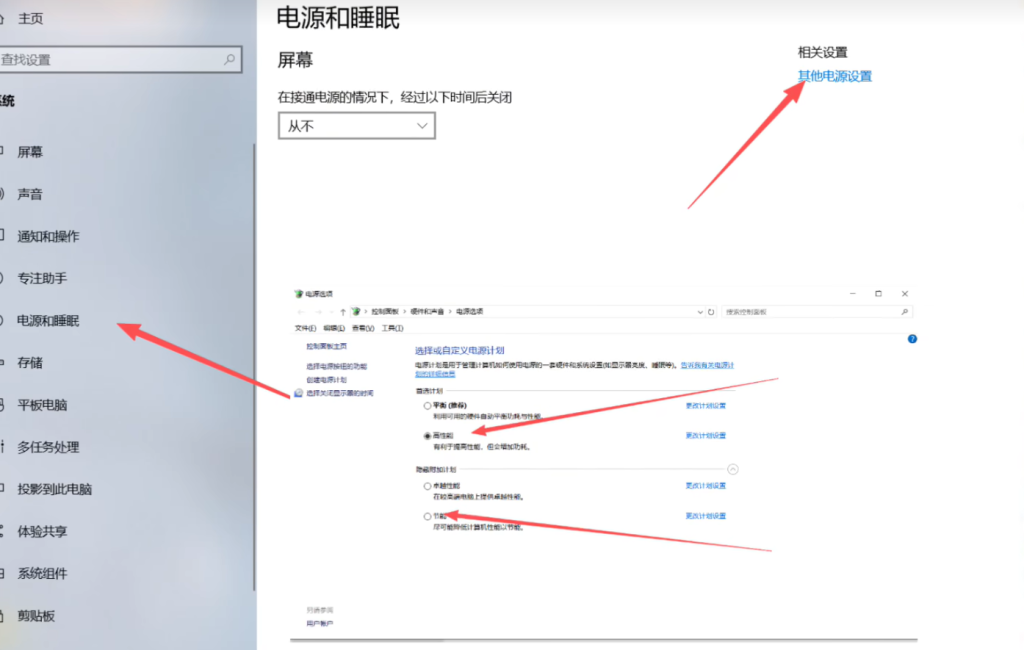This screenshot has height=650, width=1024.
Task: Click the up arrow navigation icon
Action: 342,312
